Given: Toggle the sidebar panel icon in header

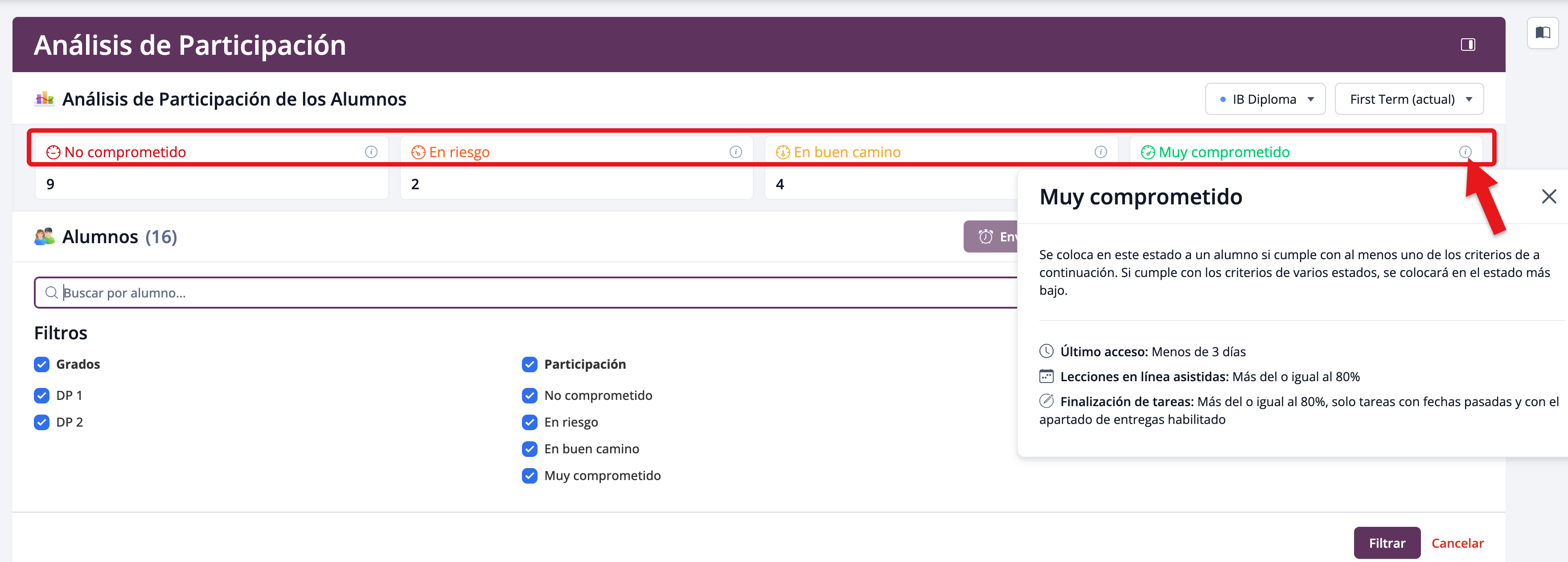Looking at the screenshot, I should click(x=1468, y=45).
